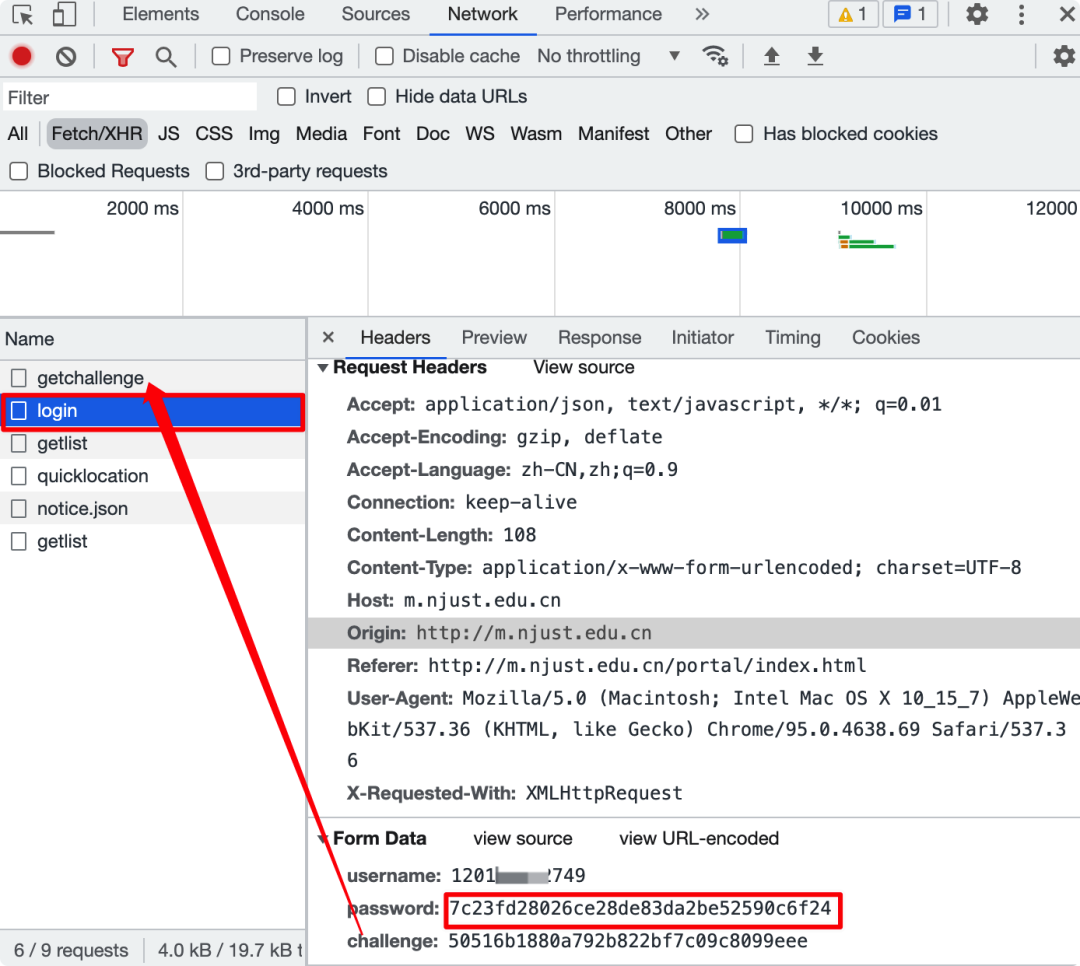Click the Filter text input
Image resolution: width=1080 pixels, height=966 pixels.
129,97
